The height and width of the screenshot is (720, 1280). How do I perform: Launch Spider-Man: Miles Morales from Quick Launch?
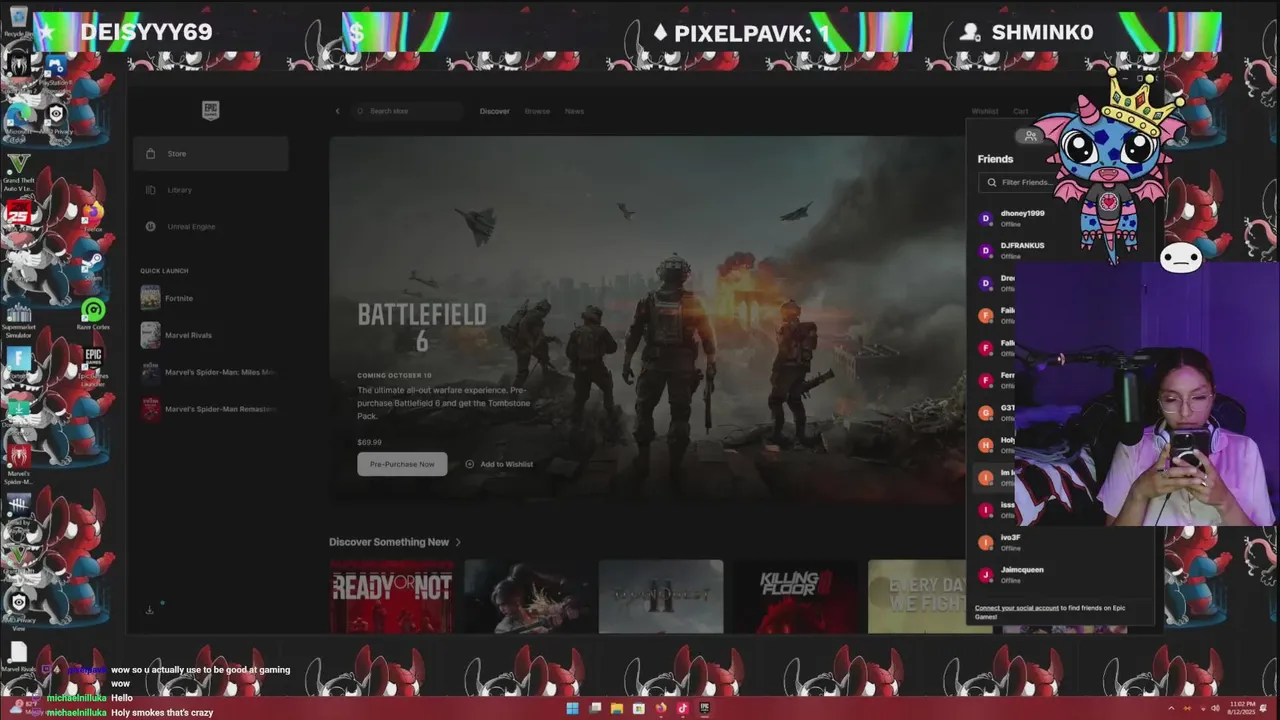coord(209,372)
